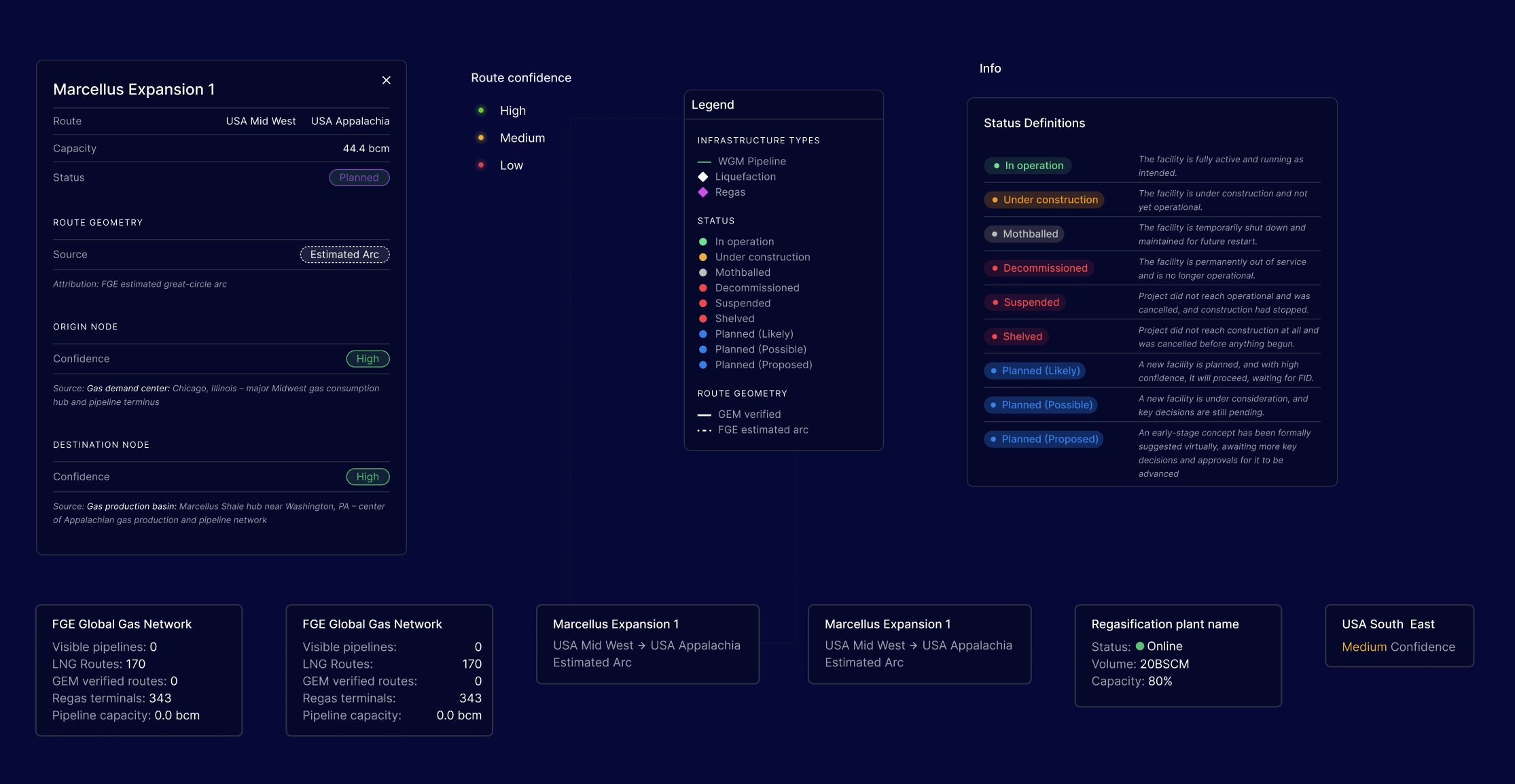Click the green In operation legend dot
The width and height of the screenshot is (1515, 784).
703,242
